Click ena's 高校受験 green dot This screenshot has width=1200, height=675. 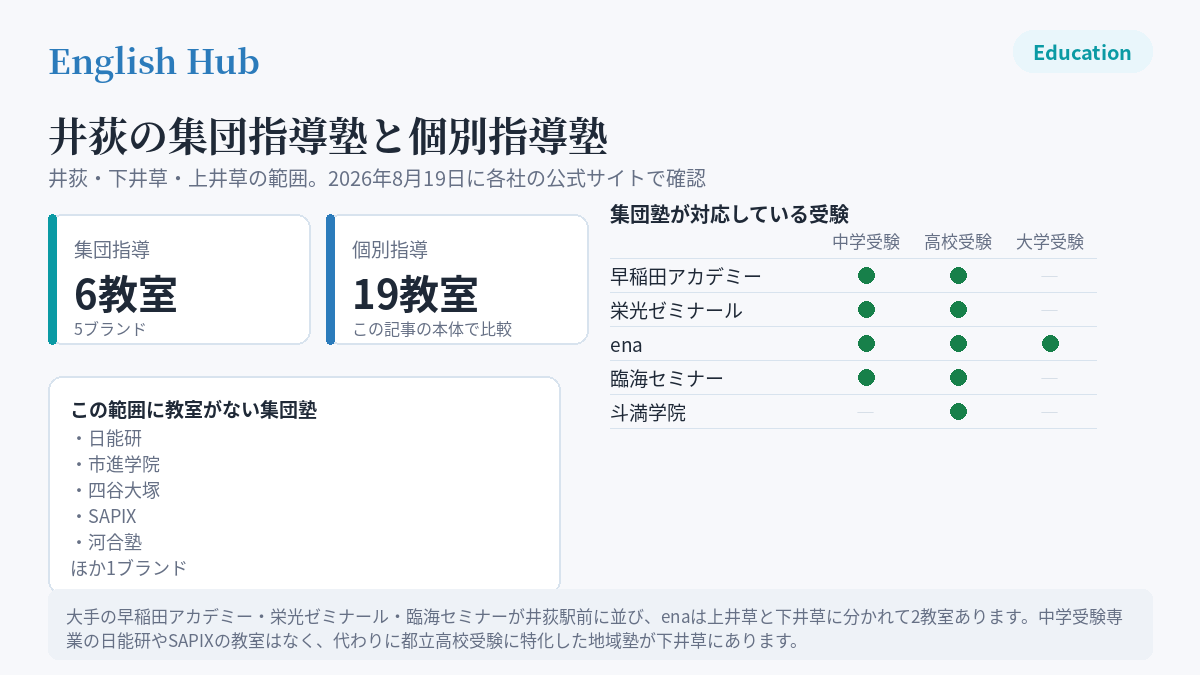958,344
